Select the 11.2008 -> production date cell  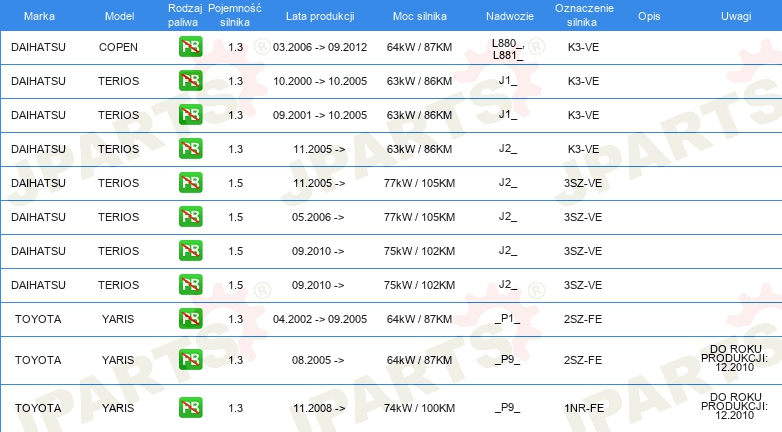pyautogui.click(x=319, y=408)
